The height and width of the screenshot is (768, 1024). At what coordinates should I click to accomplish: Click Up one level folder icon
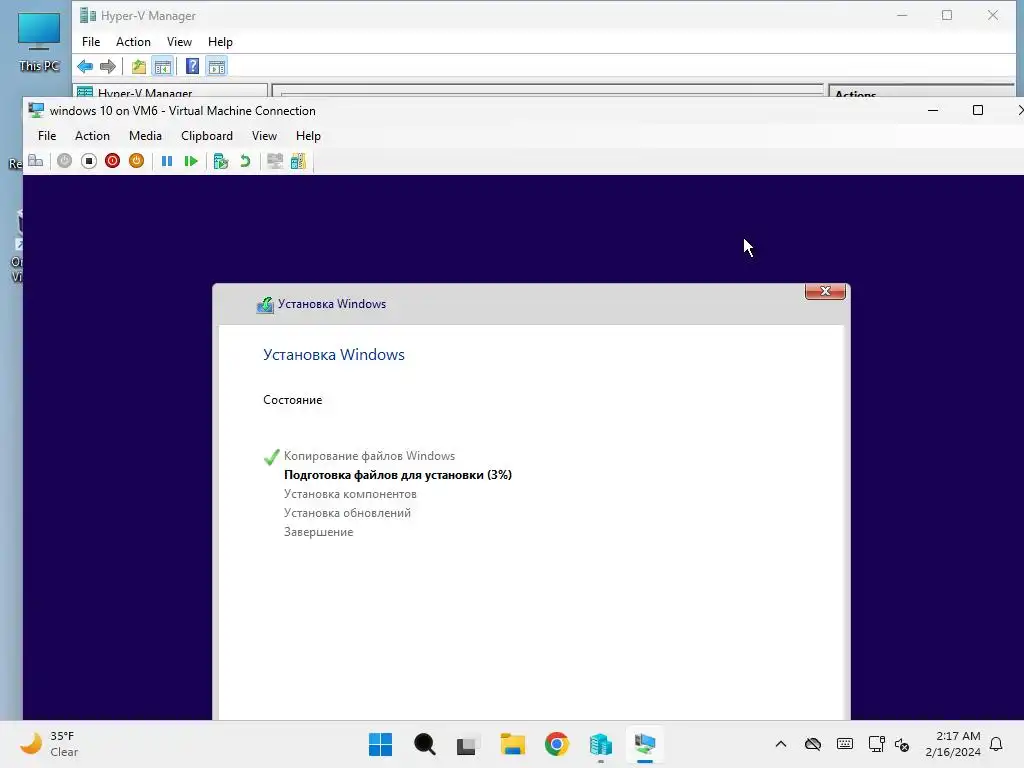(138, 67)
